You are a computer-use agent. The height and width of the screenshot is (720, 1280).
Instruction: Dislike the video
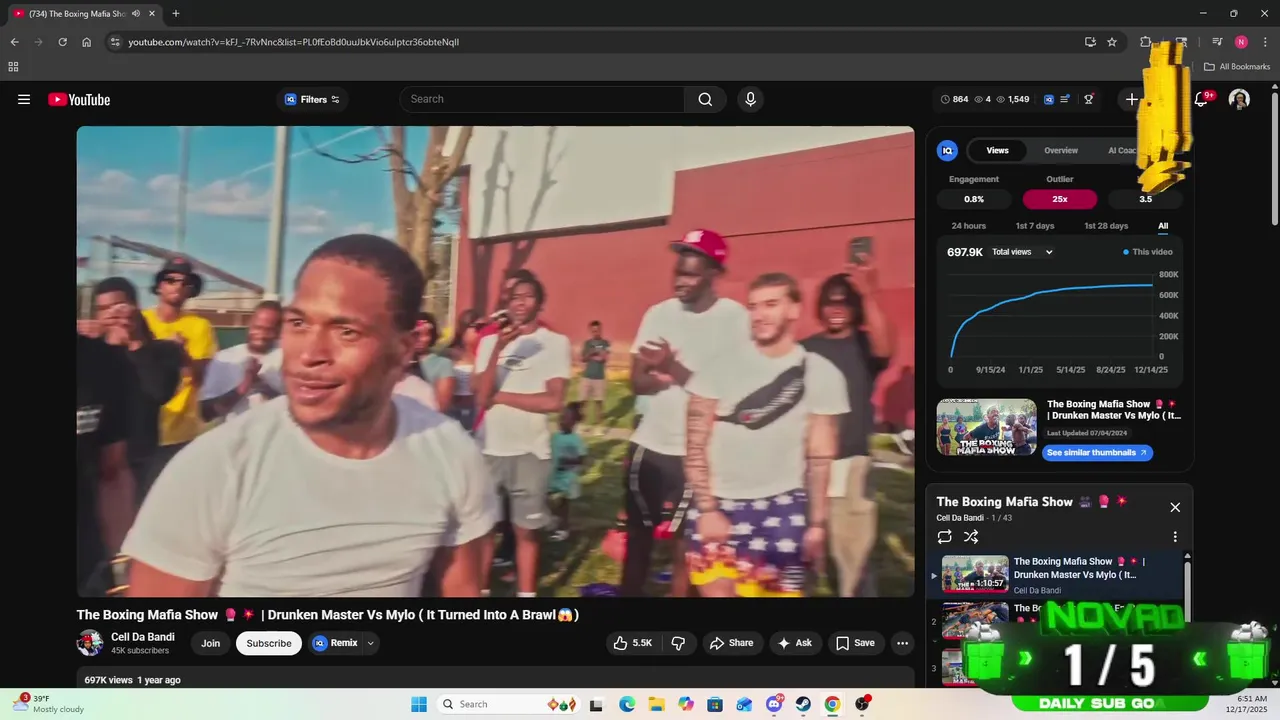[677, 643]
